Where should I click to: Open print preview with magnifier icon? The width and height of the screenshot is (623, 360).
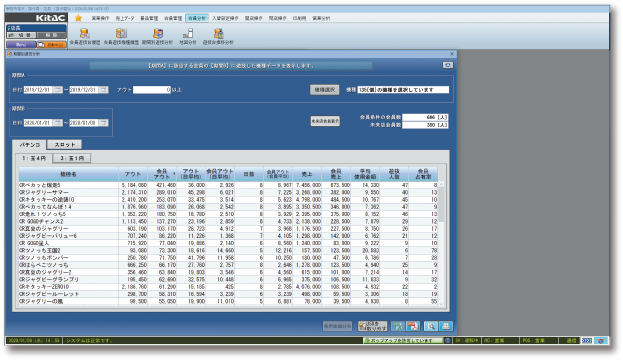430,326
